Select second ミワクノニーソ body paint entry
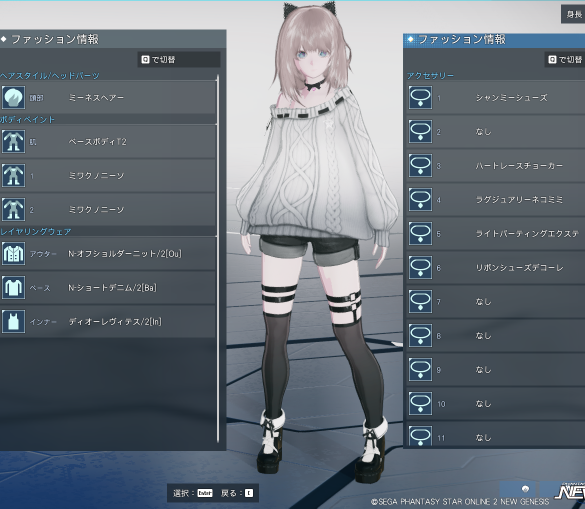 108,209
